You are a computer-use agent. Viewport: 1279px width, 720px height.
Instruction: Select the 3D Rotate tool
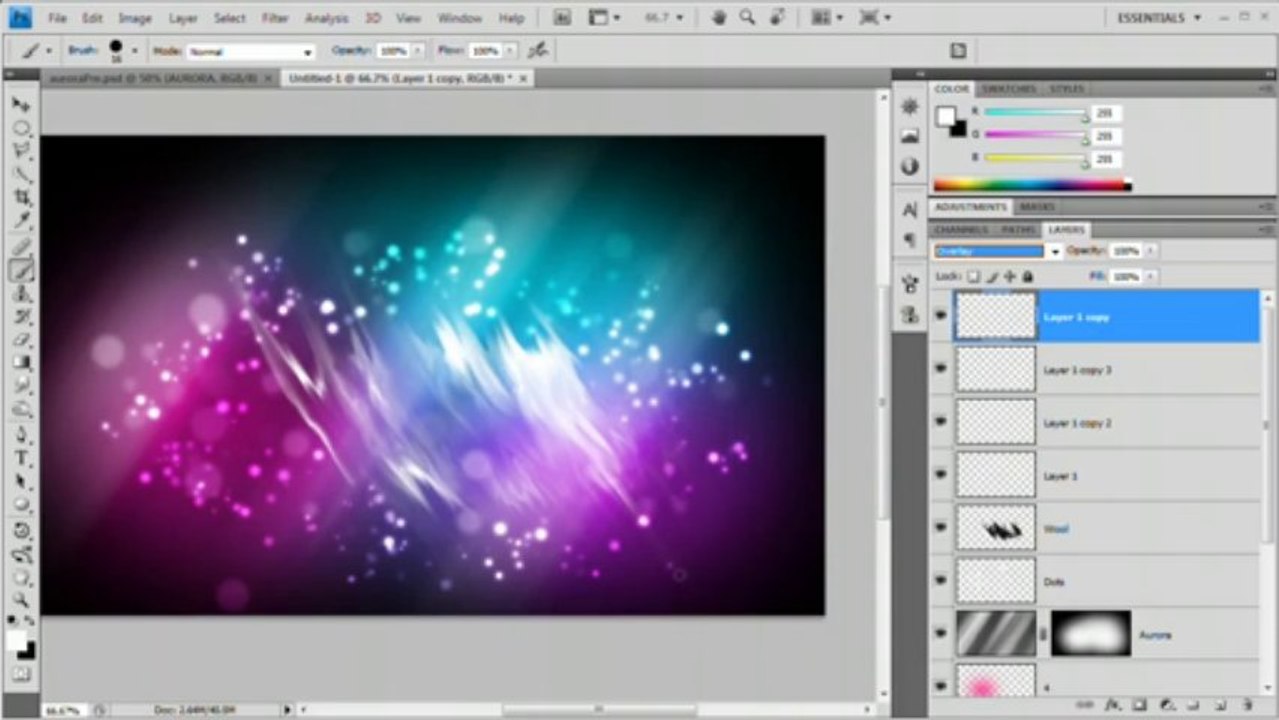click(x=21, y=531)
